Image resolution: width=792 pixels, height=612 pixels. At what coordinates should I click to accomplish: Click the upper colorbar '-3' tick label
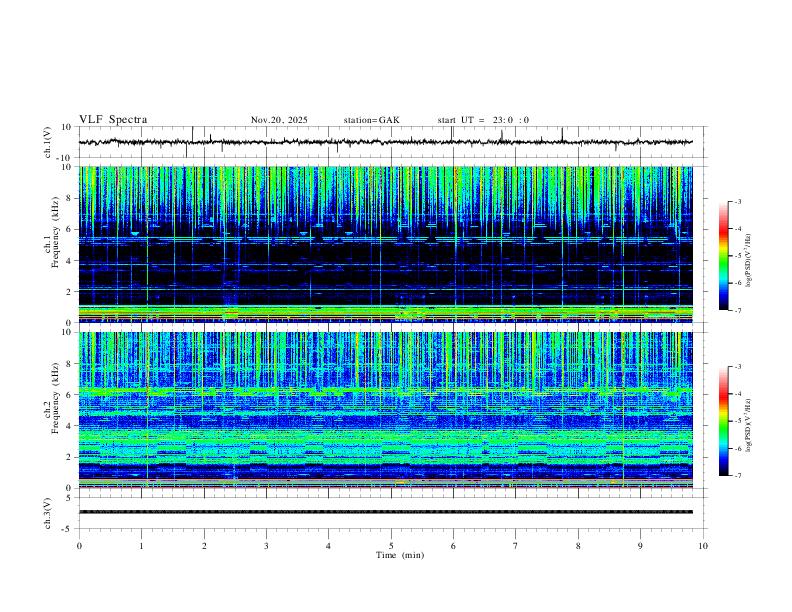tap(737, 201)
